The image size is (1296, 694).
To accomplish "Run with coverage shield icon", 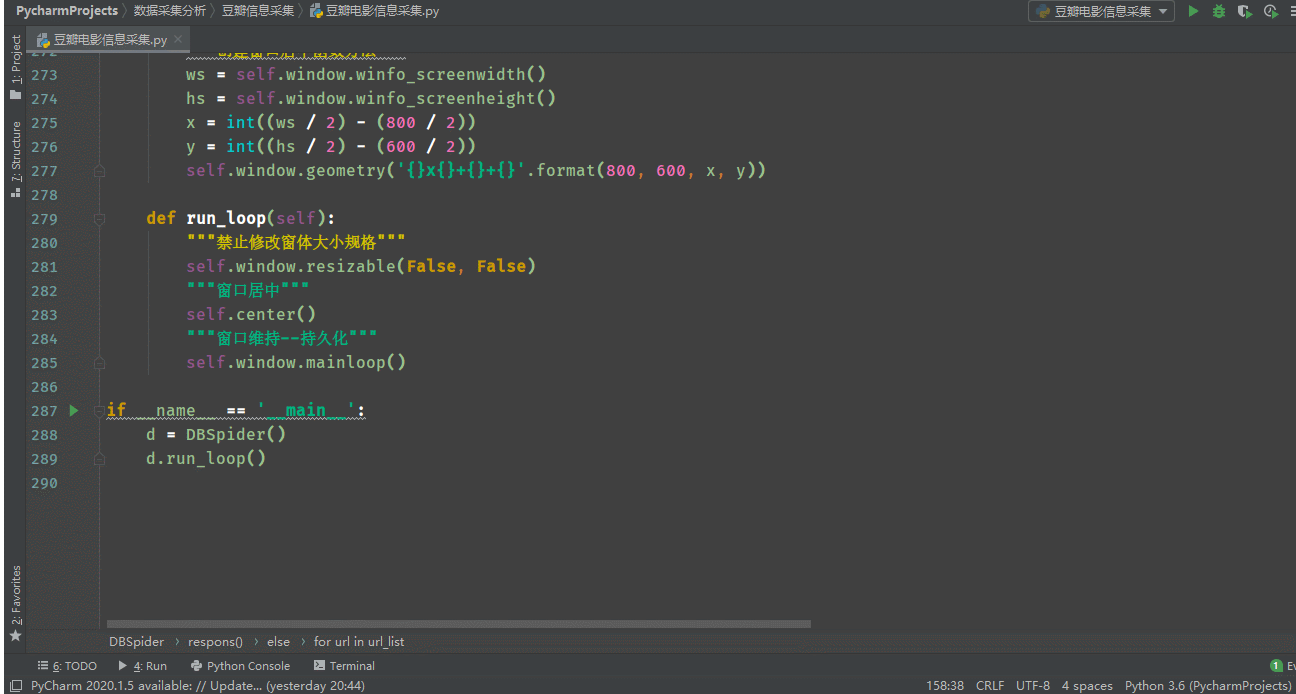I will tap(1245, 11).
